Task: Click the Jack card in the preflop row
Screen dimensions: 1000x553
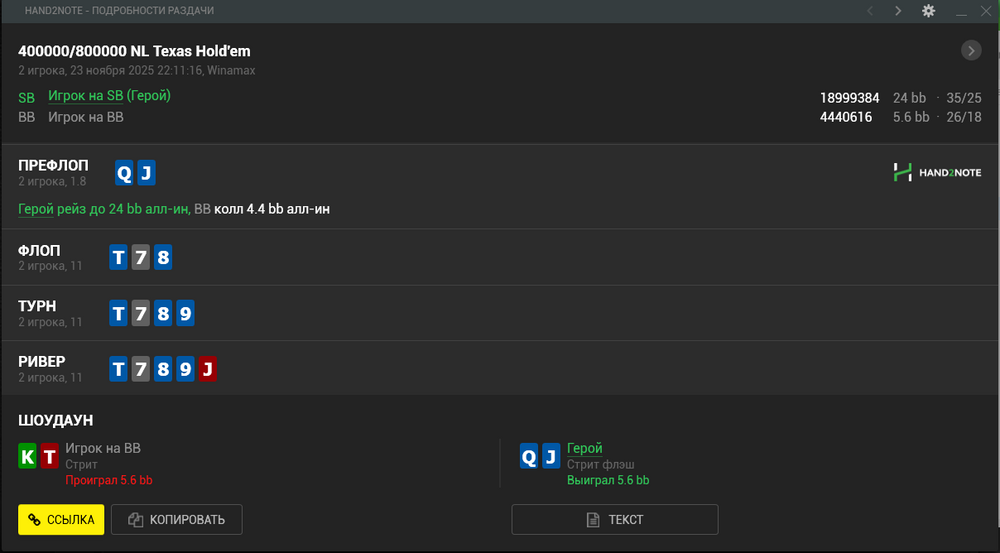Action: 146,174
